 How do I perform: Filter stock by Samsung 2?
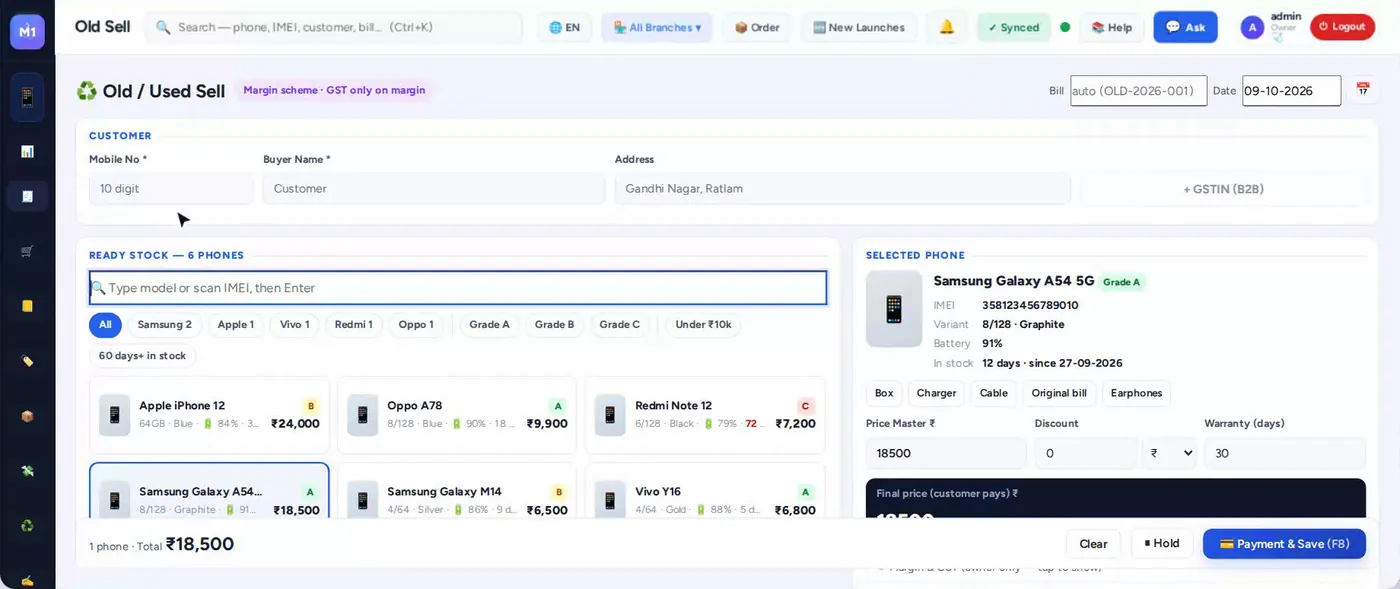[x=165, y=325]
